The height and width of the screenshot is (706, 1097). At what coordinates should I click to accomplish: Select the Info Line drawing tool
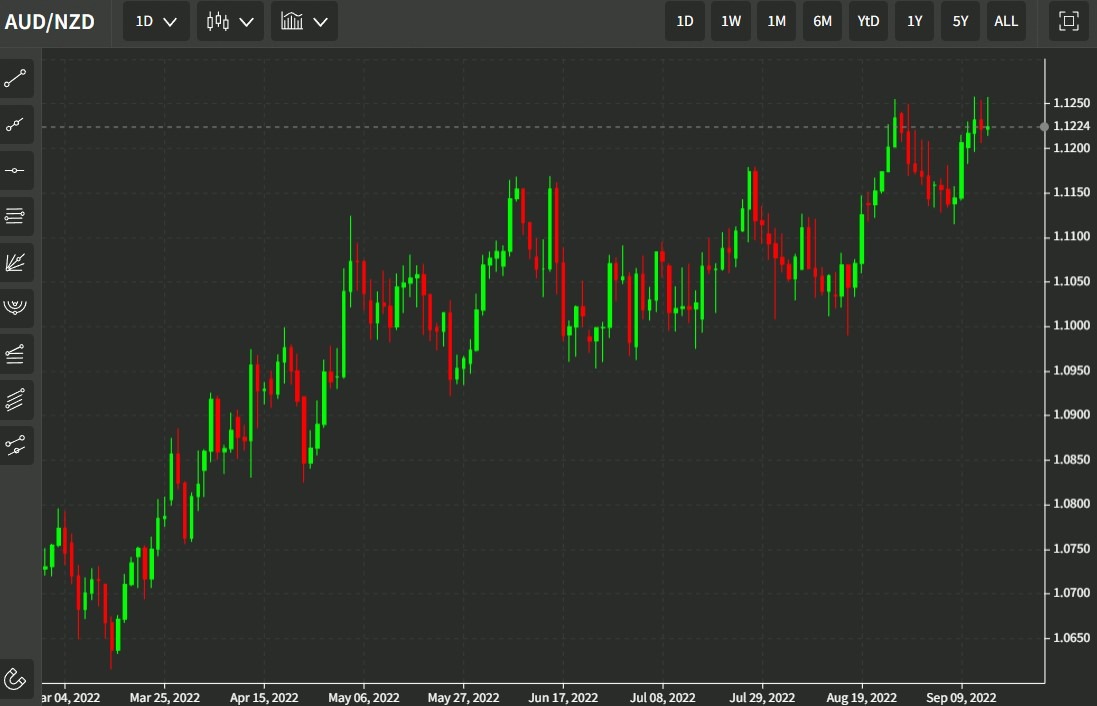coord(16,124)
